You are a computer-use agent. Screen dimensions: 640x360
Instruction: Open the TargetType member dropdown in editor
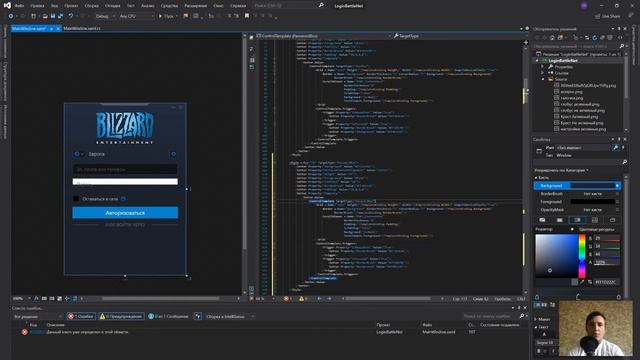pyautogui.click(x=457, y=36)
